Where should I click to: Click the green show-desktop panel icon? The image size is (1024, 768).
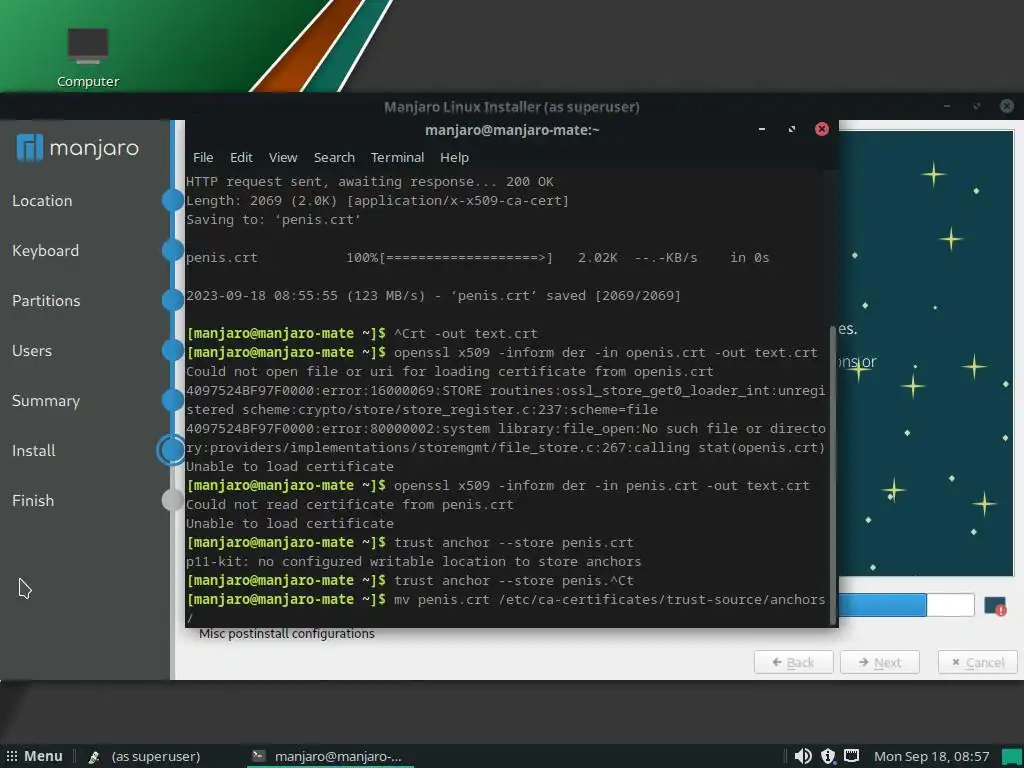click(1012, 756)
